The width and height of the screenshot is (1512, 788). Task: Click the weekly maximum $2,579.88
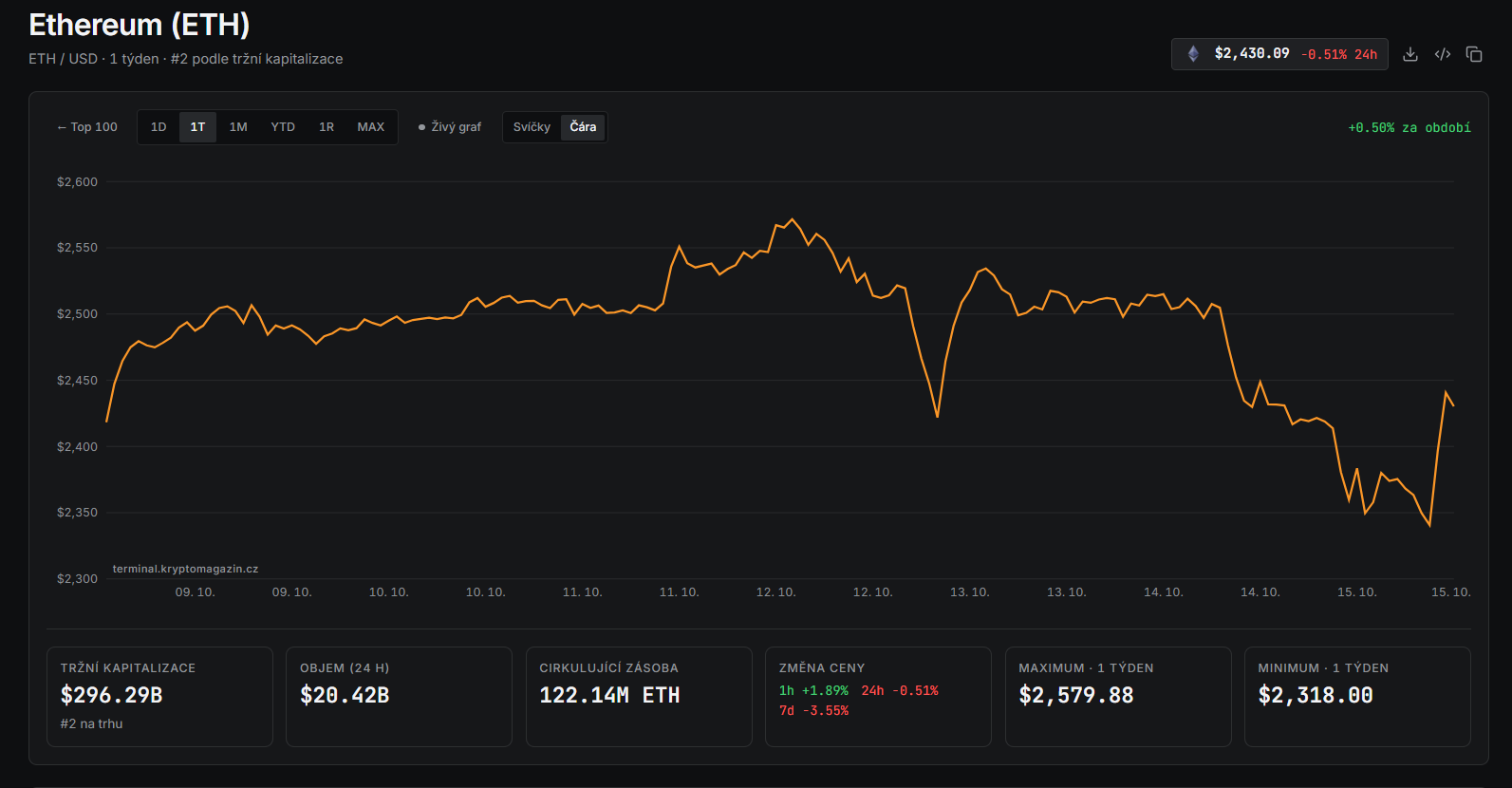pyautogui.click(x=1076, y=695)
